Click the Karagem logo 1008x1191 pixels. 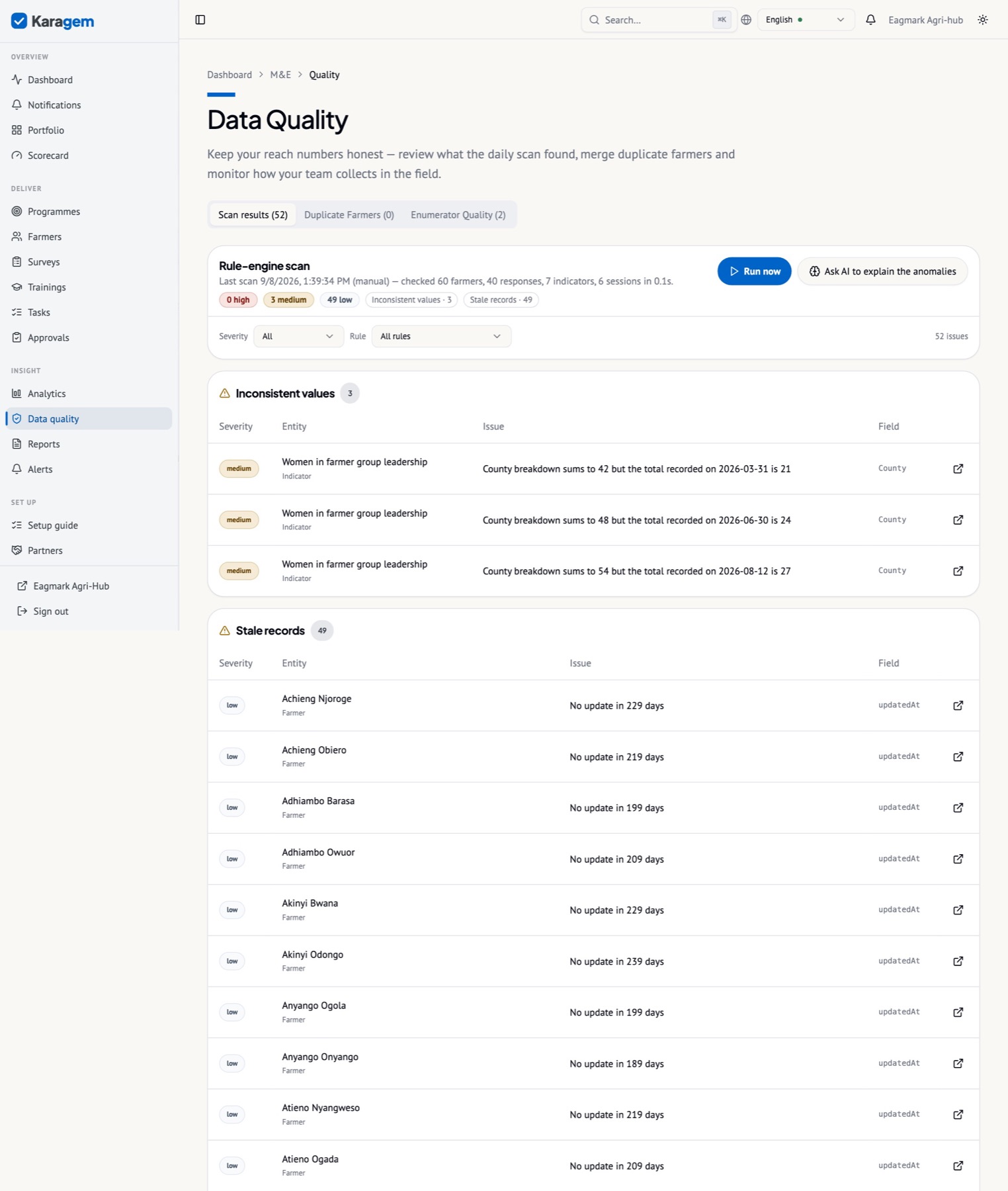[x=53, y=21]
